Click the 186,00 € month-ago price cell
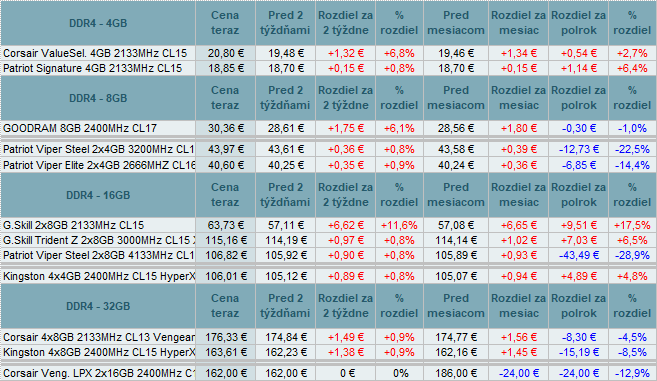Screen dimensions: 657x381 coord(456,373)
